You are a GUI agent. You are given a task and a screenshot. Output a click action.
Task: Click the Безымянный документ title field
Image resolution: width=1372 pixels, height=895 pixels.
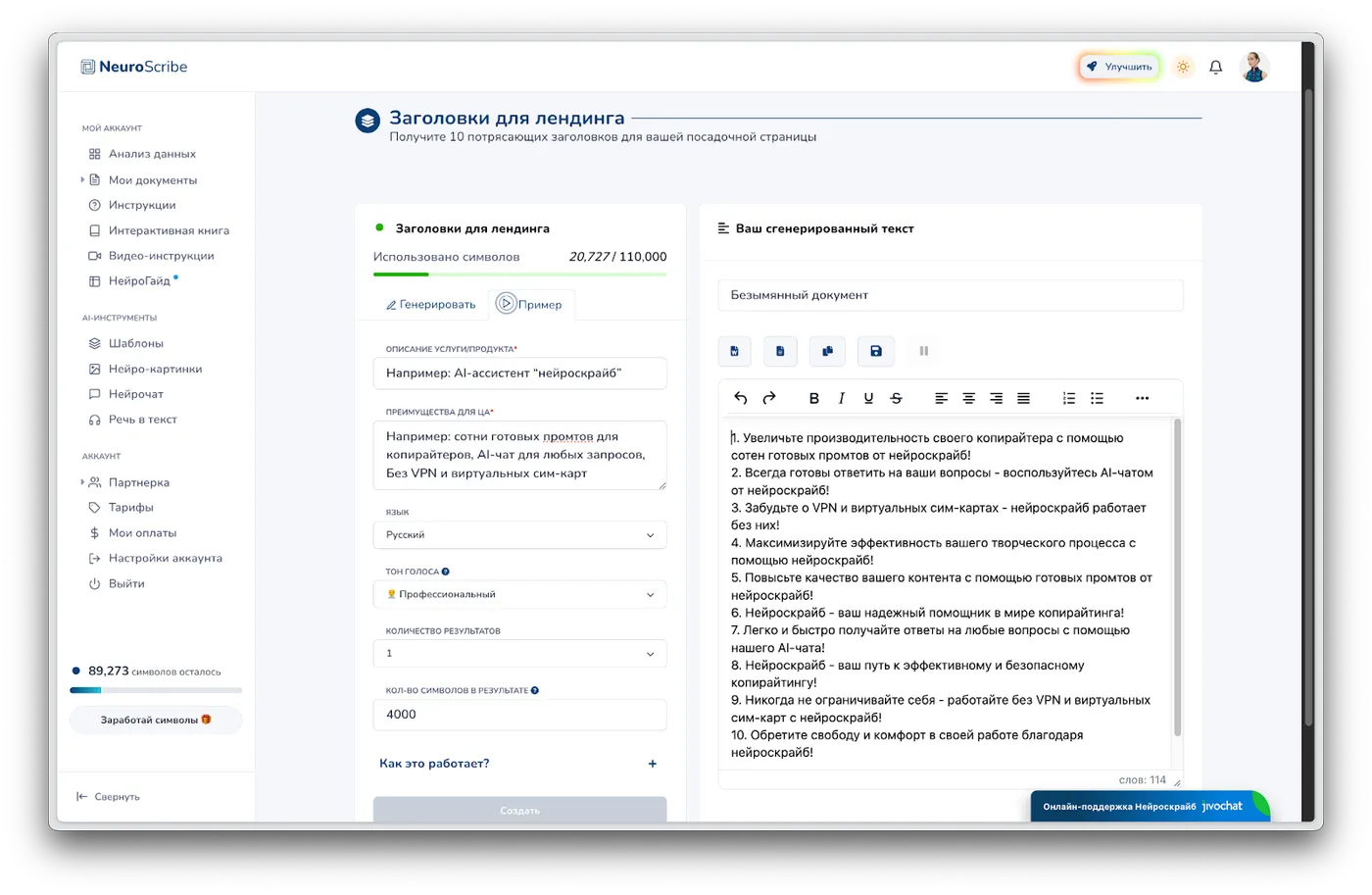(x=951, y=295)
